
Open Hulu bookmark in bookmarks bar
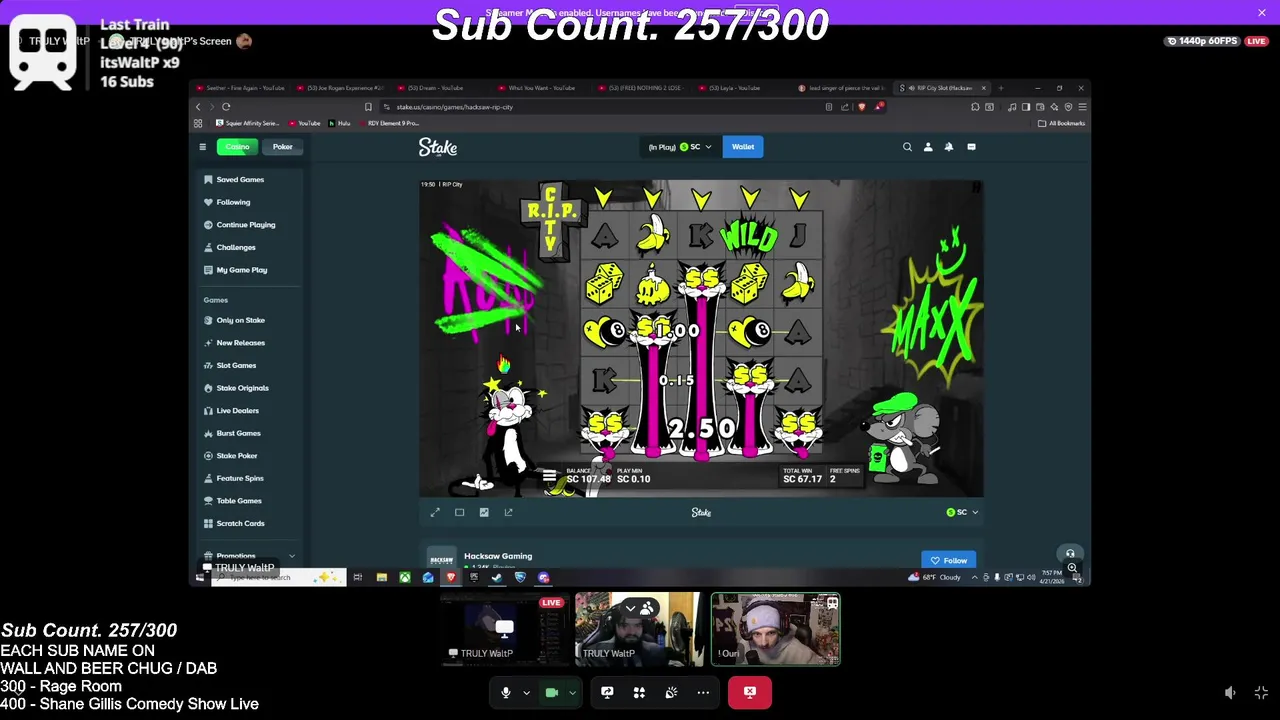coord(339,123)
